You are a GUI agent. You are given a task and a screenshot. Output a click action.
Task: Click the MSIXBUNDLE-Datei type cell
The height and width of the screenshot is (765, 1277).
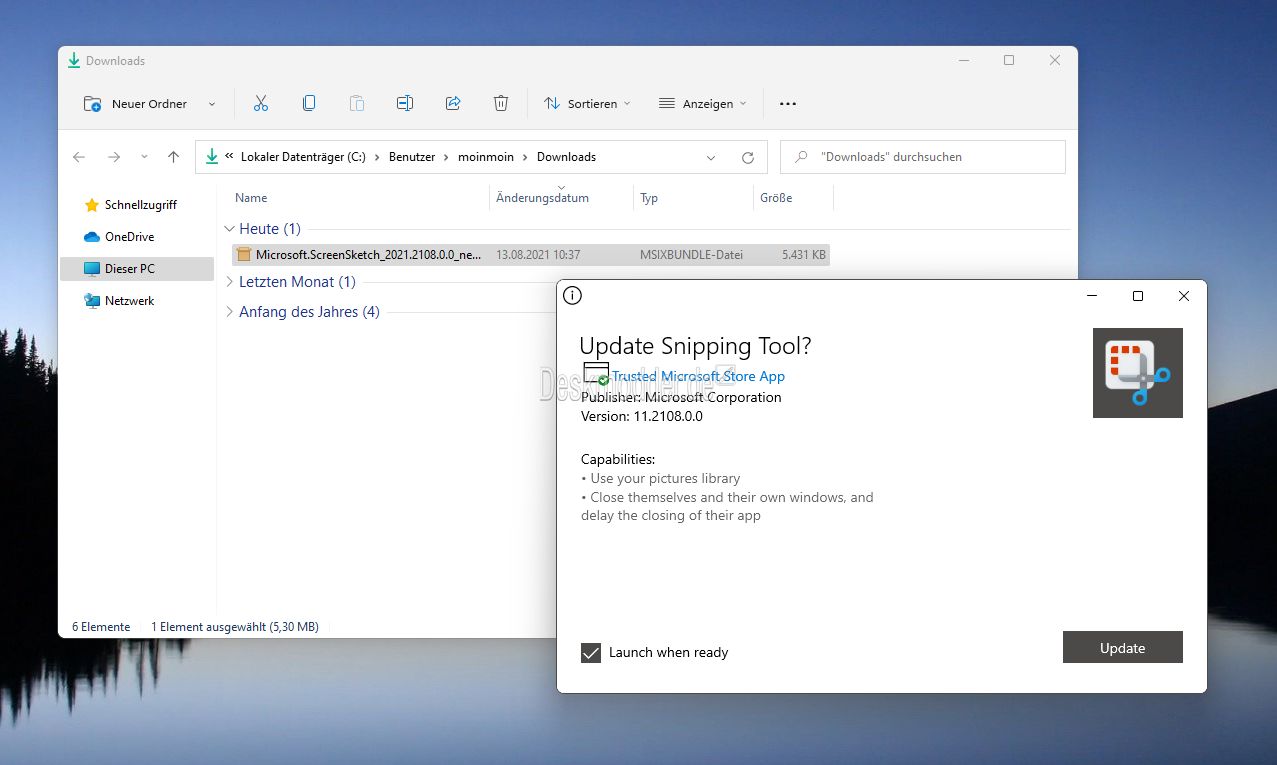point(691,255)
